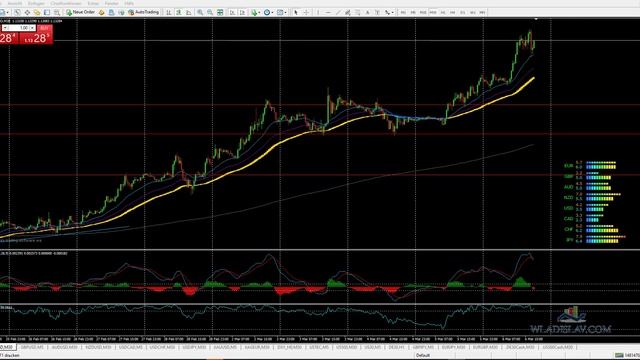Switch to the NZDUSD,M30 chart tab
The width and height of the screenshot is (640, 360).
pos(98,347)
